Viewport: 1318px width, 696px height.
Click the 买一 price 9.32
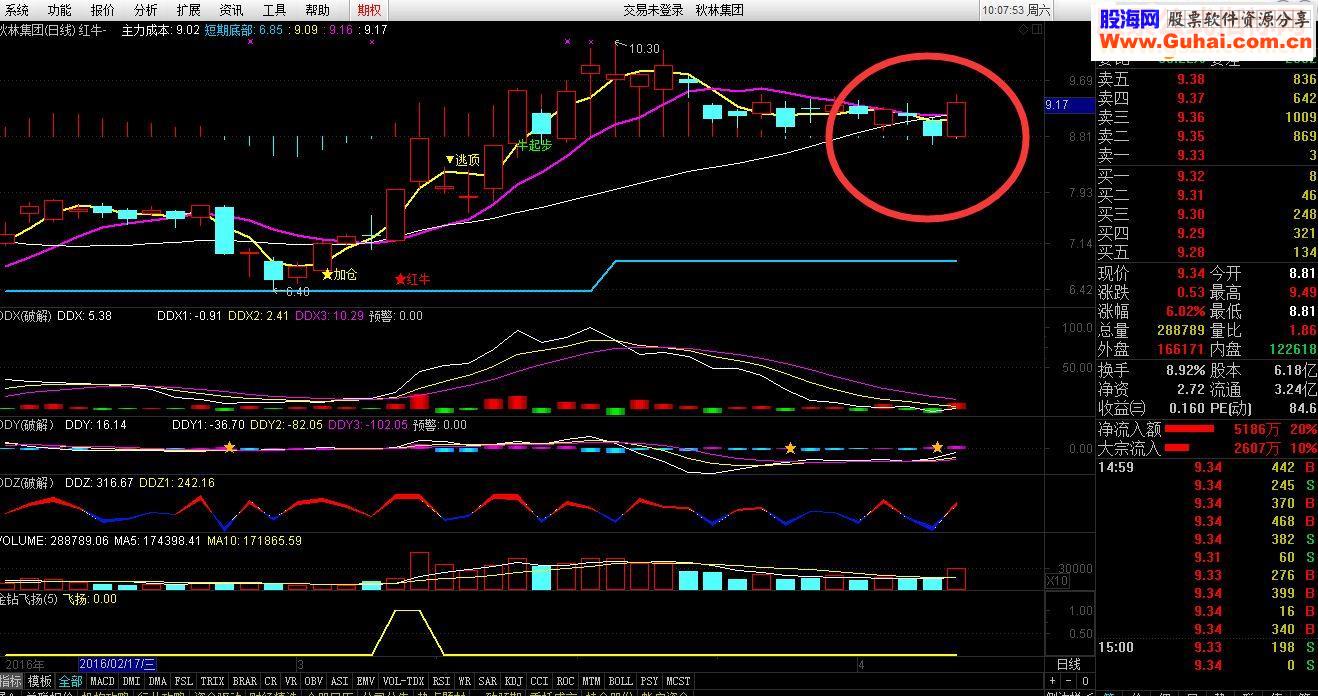pos(1190,176)
